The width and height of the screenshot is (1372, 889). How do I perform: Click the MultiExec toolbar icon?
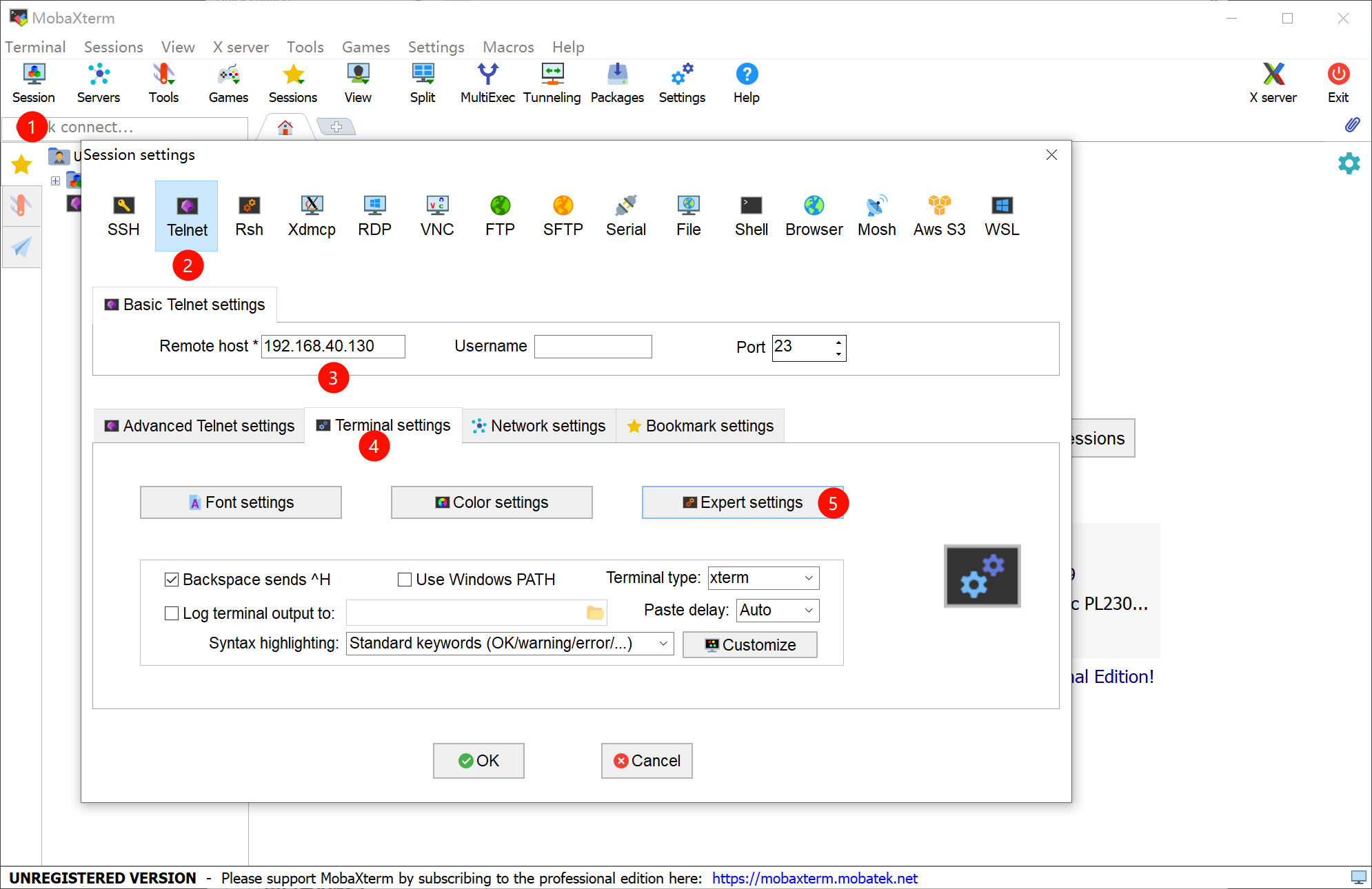(487, 83)
